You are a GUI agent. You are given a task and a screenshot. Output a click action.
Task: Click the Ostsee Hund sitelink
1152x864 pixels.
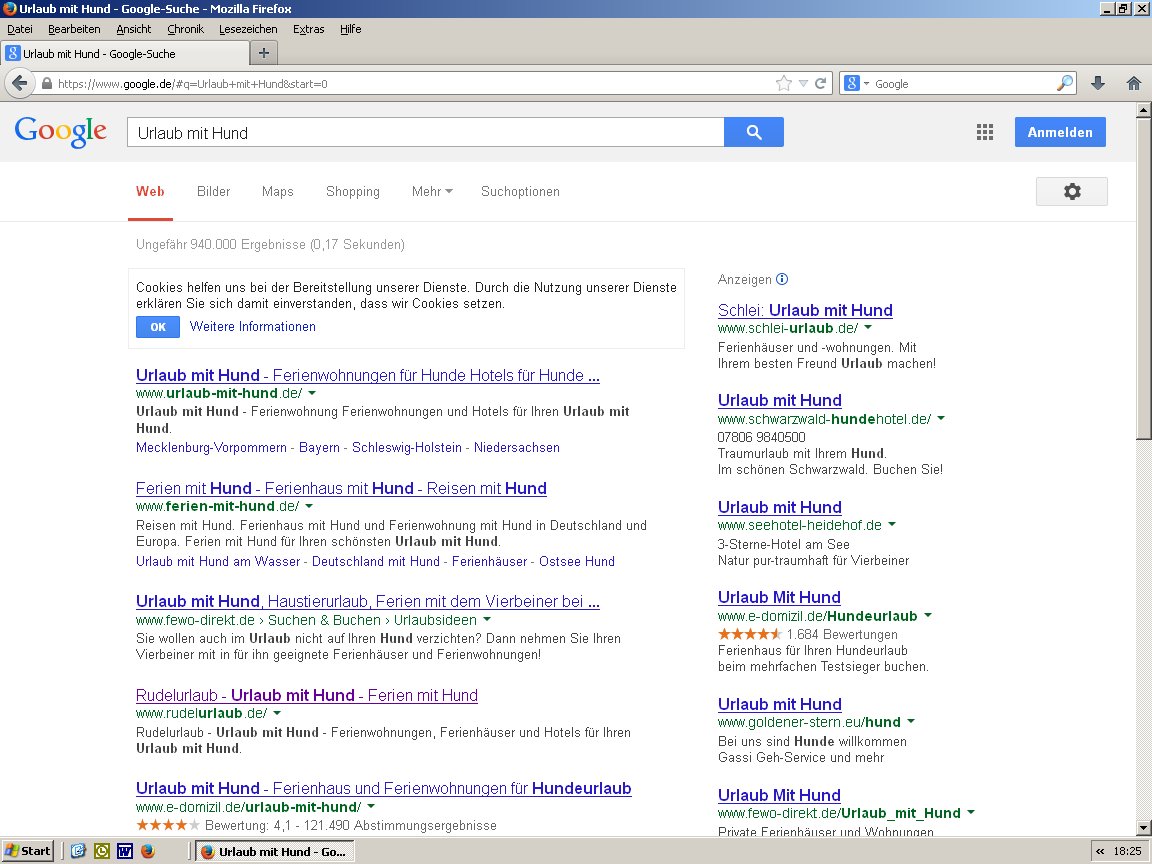(x=577, y=561)
